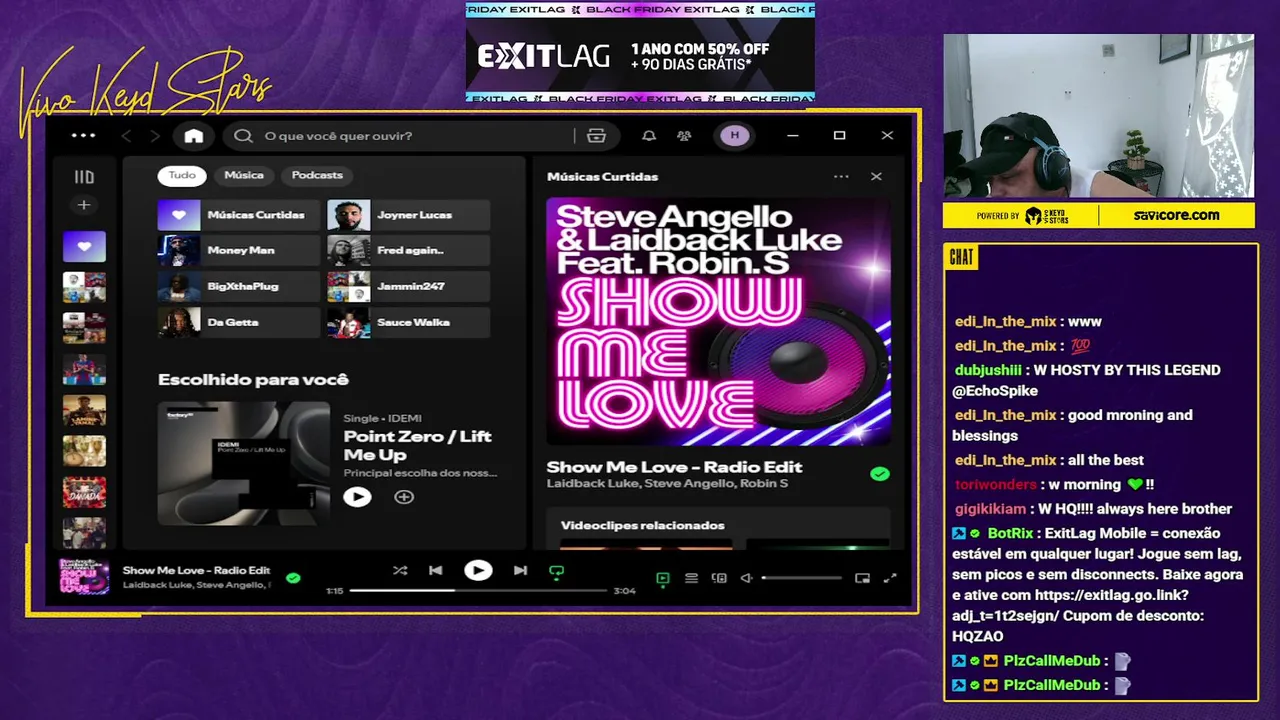Screen dimensions: 1280x720
Task: Skip to the previous track
Action: point(436,571)
